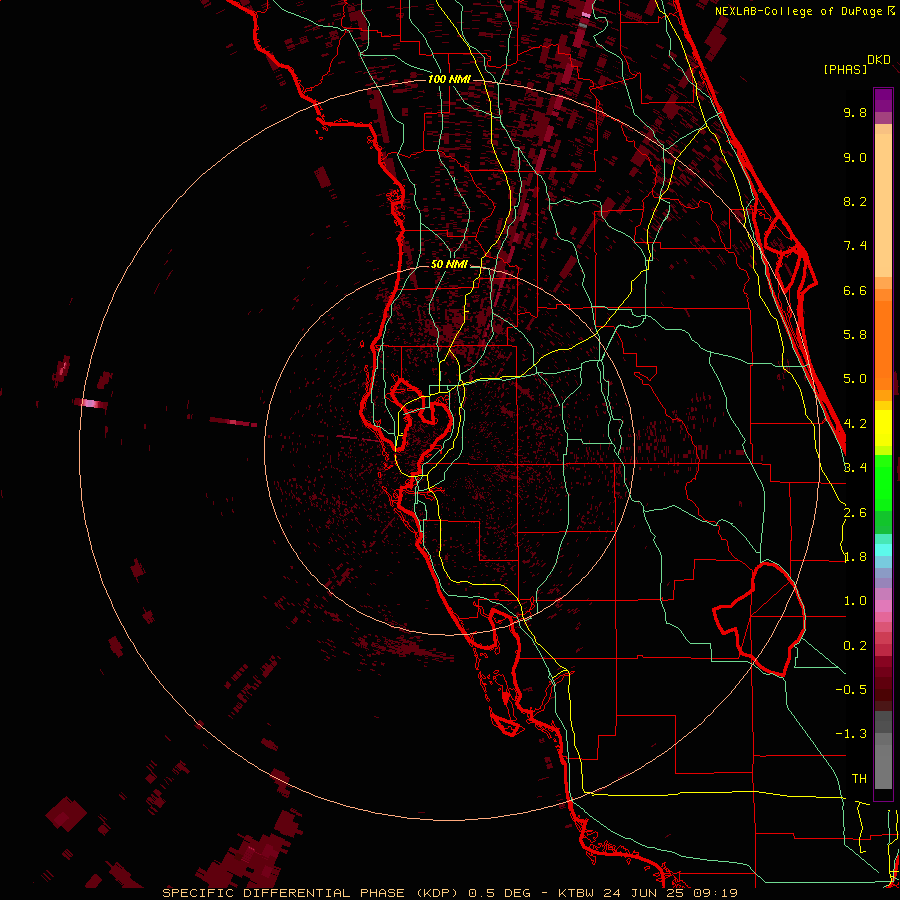Screen dimensions: 900x900
Task: Click the yellow swatch in the color legend
Action: coord(883,428)
